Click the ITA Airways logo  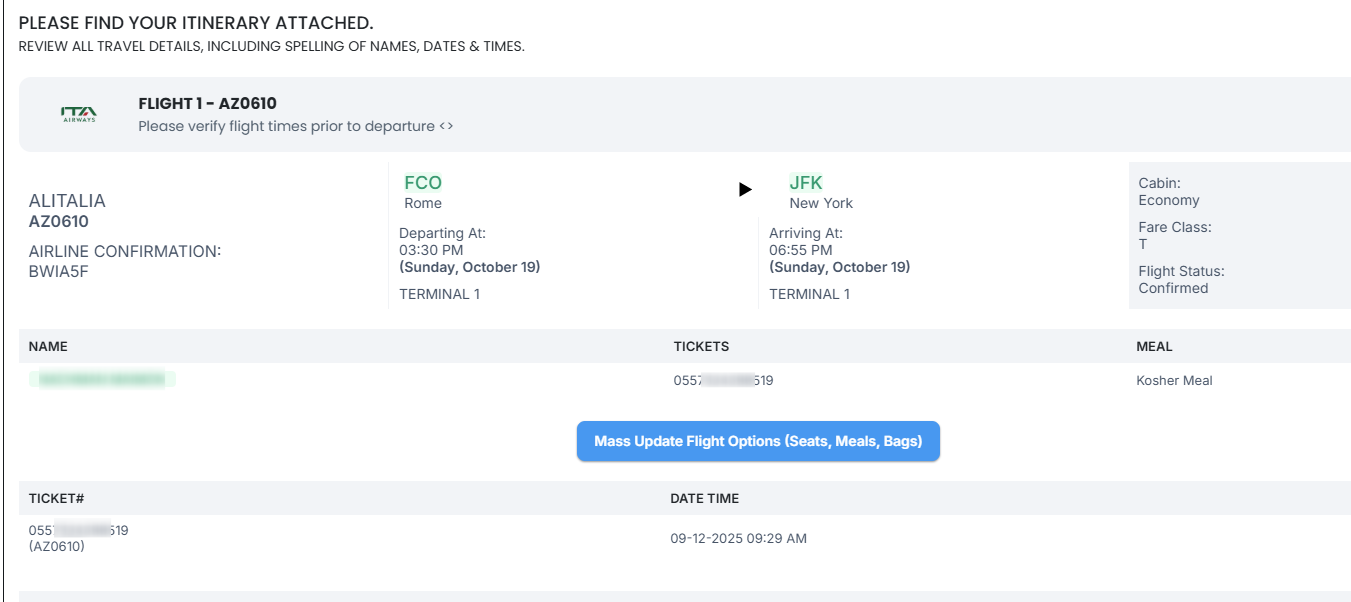pos(79,114)
